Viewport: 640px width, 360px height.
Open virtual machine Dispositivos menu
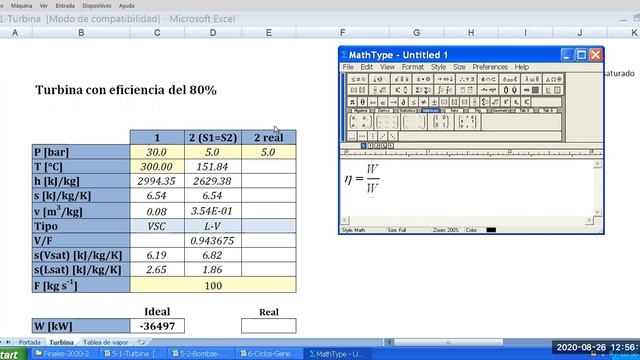pyautogui.click(x=97, y=6)
